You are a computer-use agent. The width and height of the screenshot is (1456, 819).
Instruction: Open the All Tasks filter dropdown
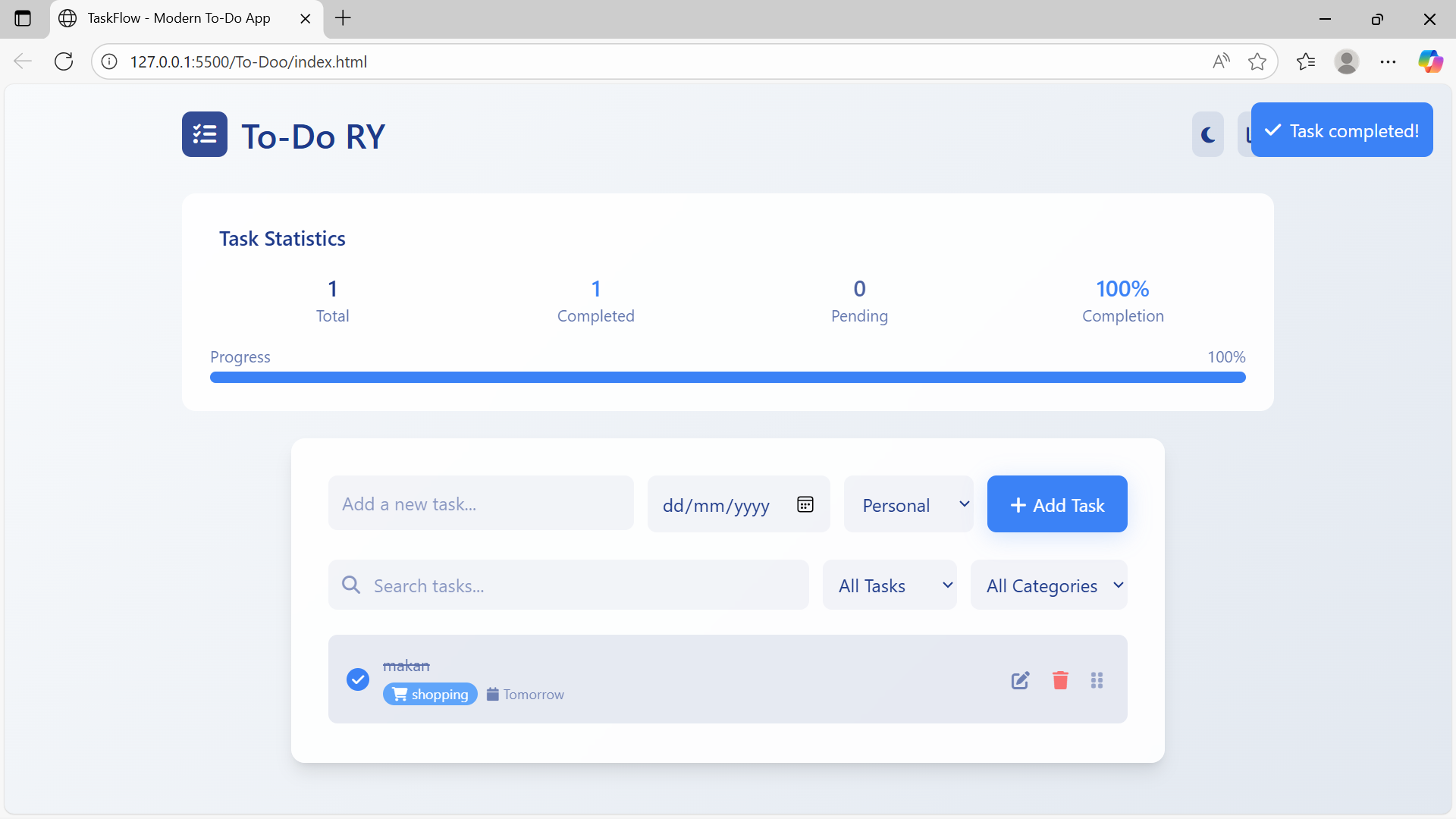(x=890, y=585)
